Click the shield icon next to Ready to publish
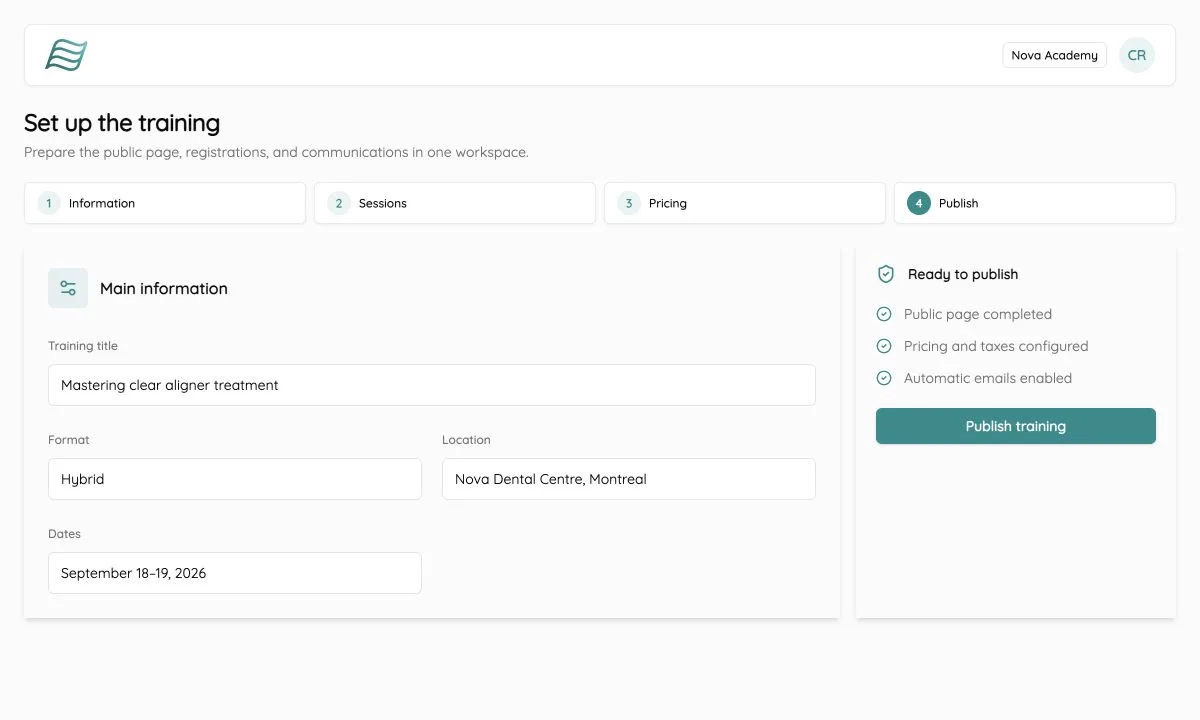 [x=885, y=274]
